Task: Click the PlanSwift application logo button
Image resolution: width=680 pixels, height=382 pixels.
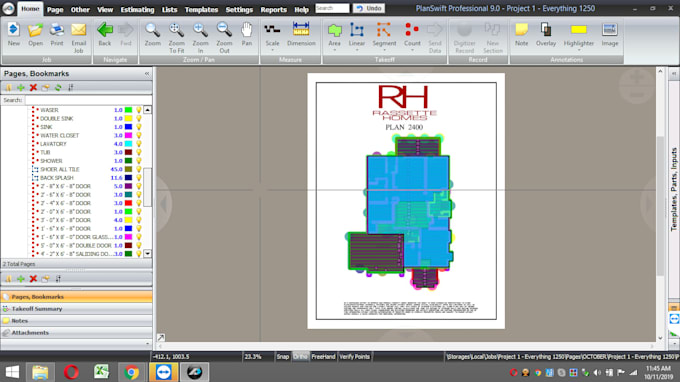Action: (x=8, y=8)
